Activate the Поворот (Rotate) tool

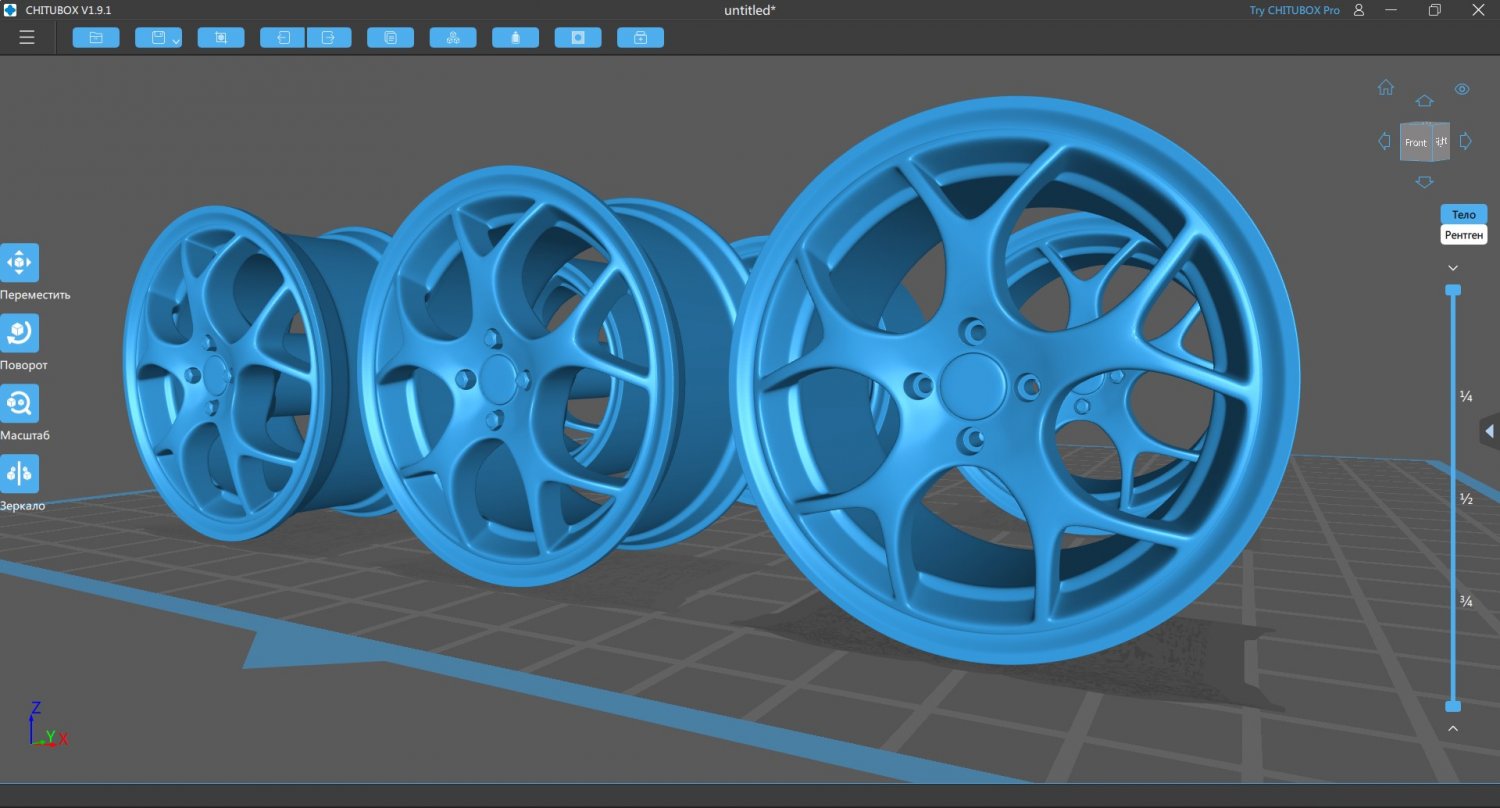(x=22, y=334)
